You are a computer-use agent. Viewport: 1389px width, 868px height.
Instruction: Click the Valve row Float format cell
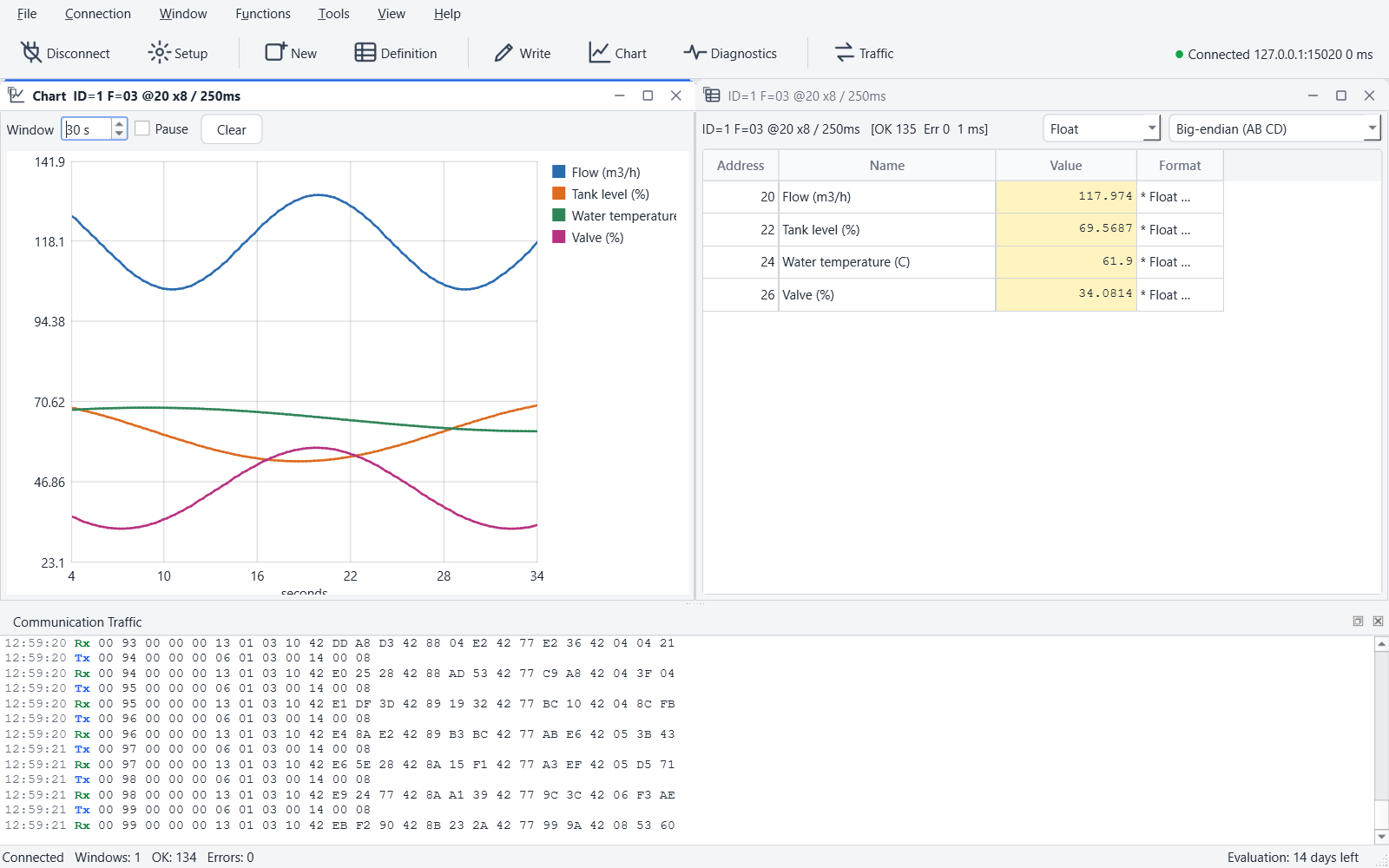click(1180, 295)
